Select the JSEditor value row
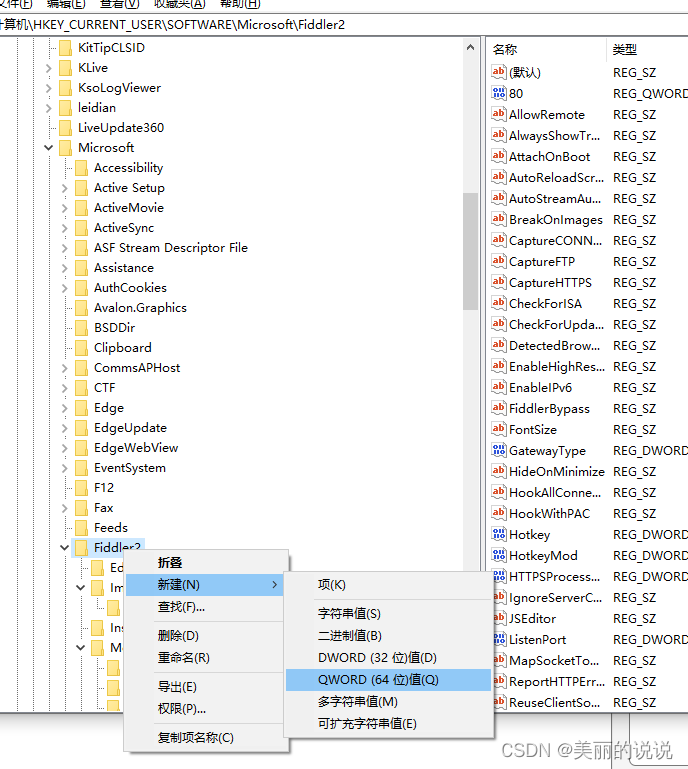688x769 pixels. pos(589,618)
